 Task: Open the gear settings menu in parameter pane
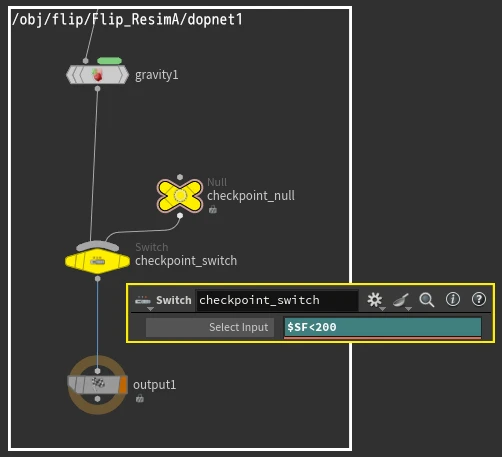coord(375,300)
